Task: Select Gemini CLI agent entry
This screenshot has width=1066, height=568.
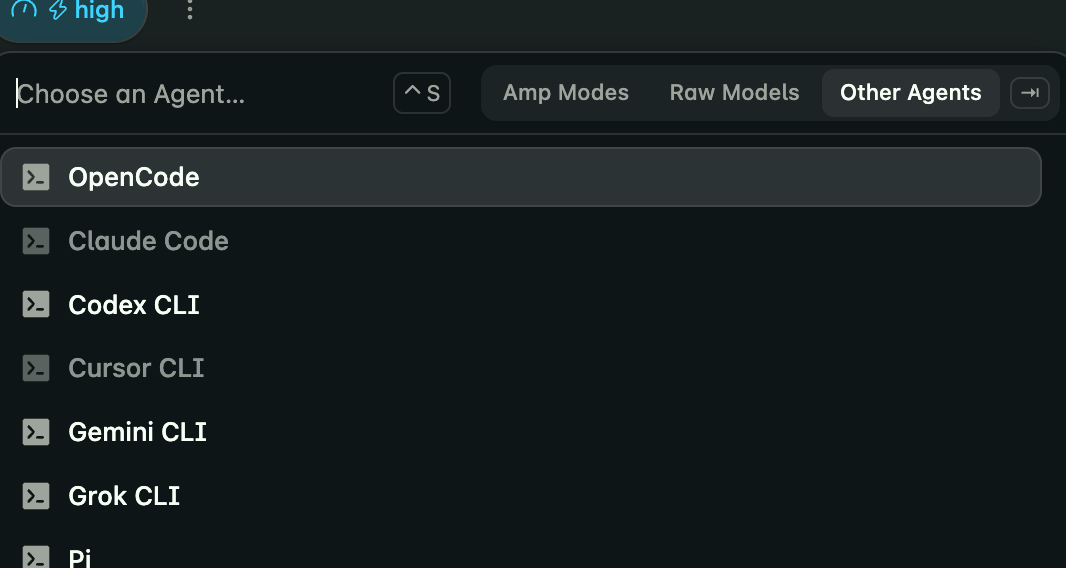Action: (x=521, y=432)
